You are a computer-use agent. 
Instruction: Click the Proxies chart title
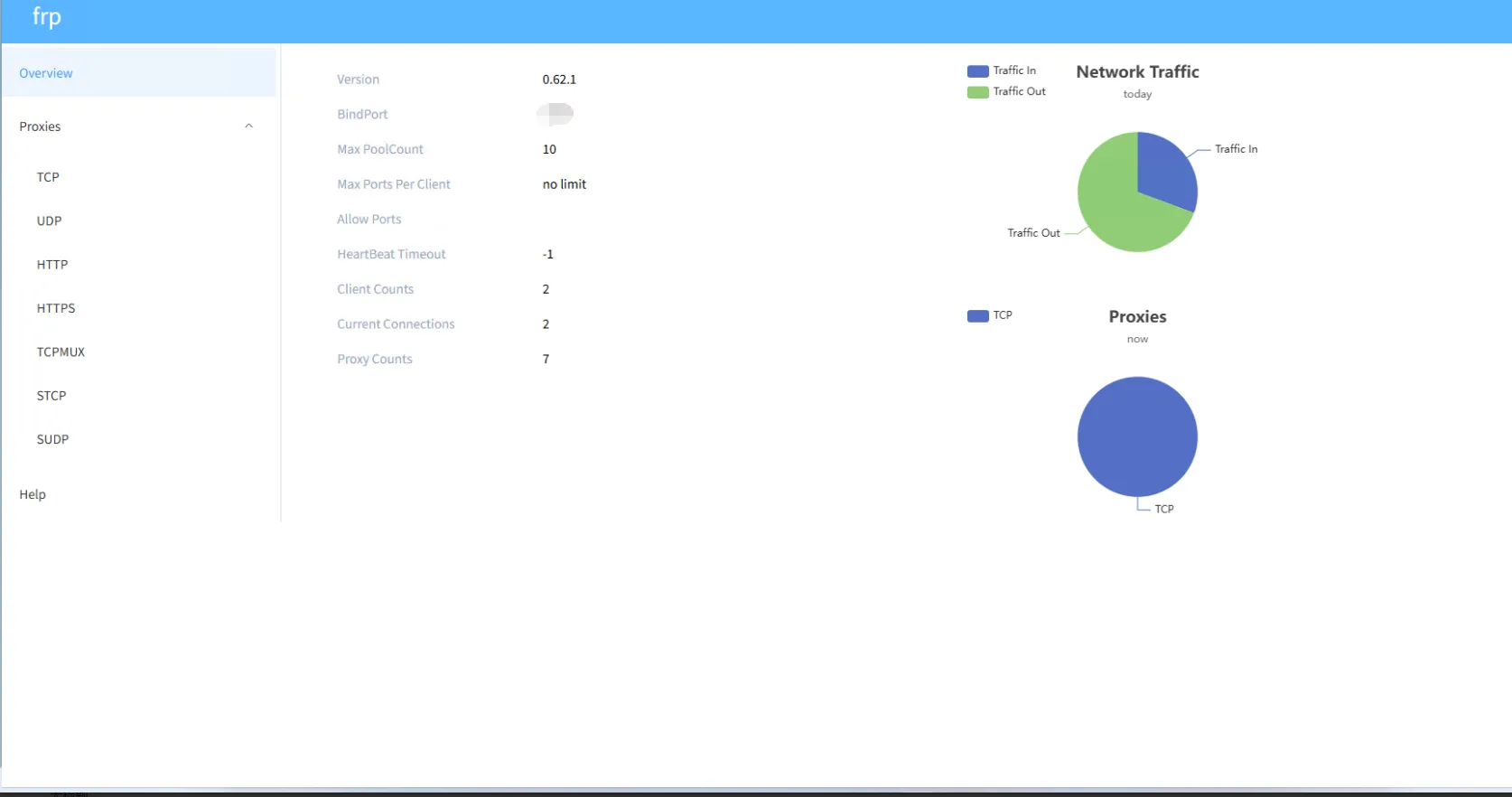(x=1137, y=316)
